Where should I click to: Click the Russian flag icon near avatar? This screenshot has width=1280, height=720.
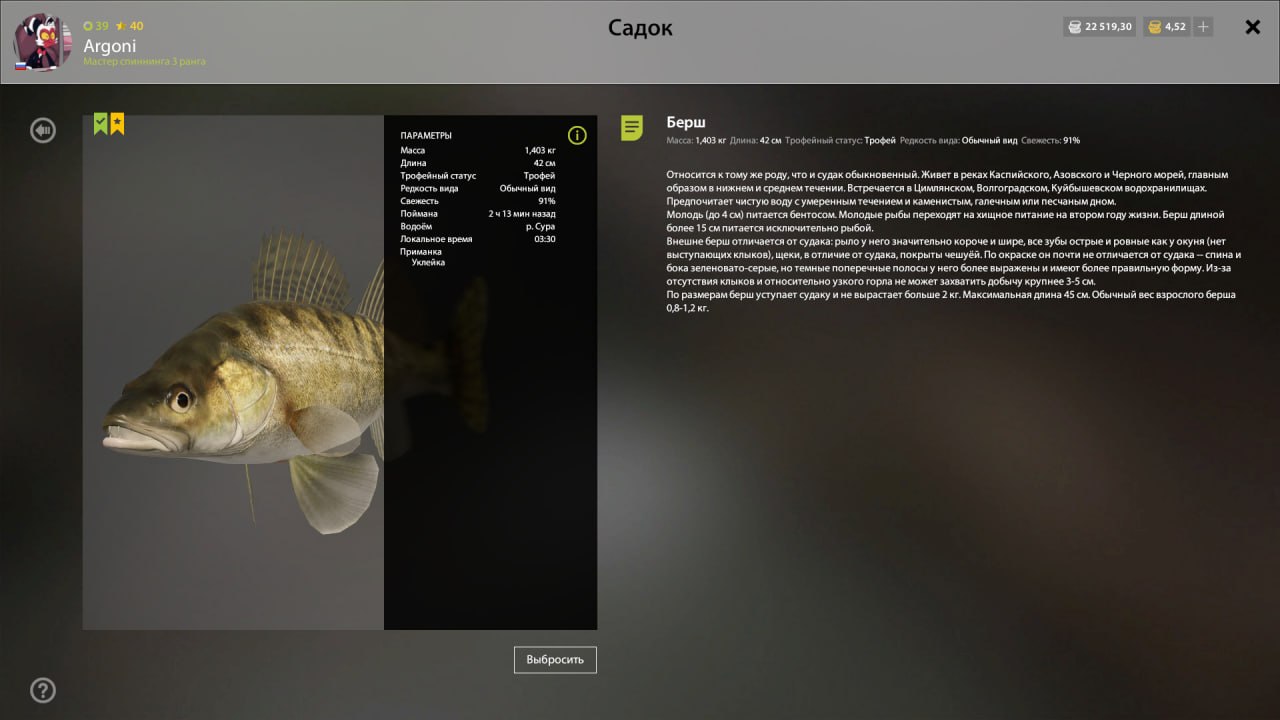[19, 66]
